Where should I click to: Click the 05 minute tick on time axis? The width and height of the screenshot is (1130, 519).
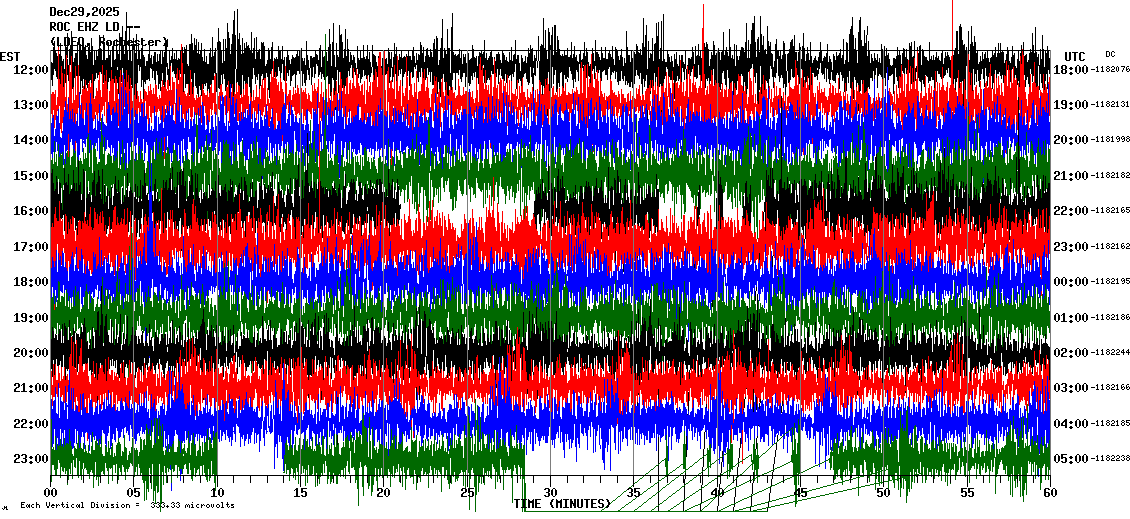[x=134, y=493]
